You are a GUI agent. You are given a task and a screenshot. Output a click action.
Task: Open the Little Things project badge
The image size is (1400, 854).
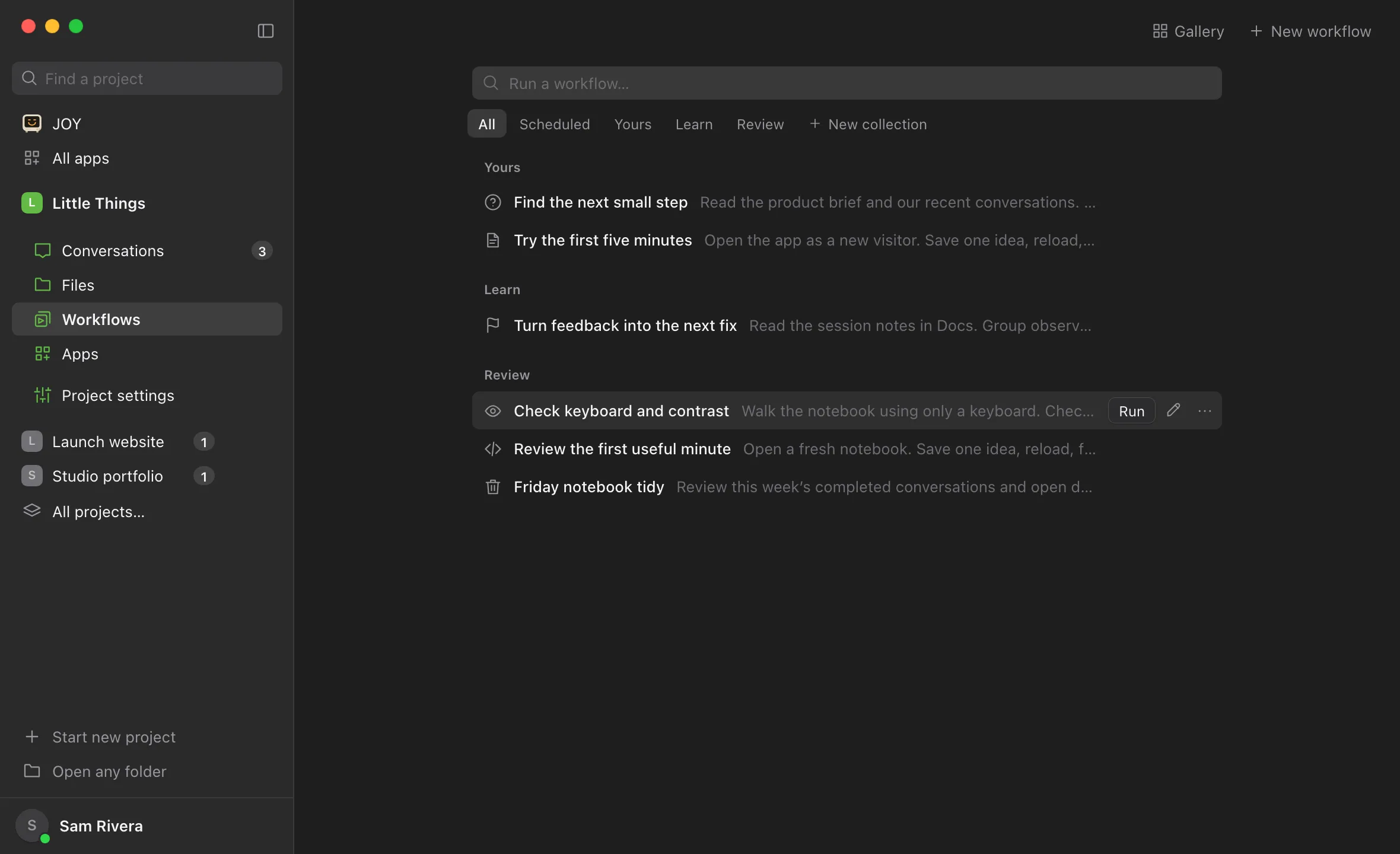tap(32, 203)
